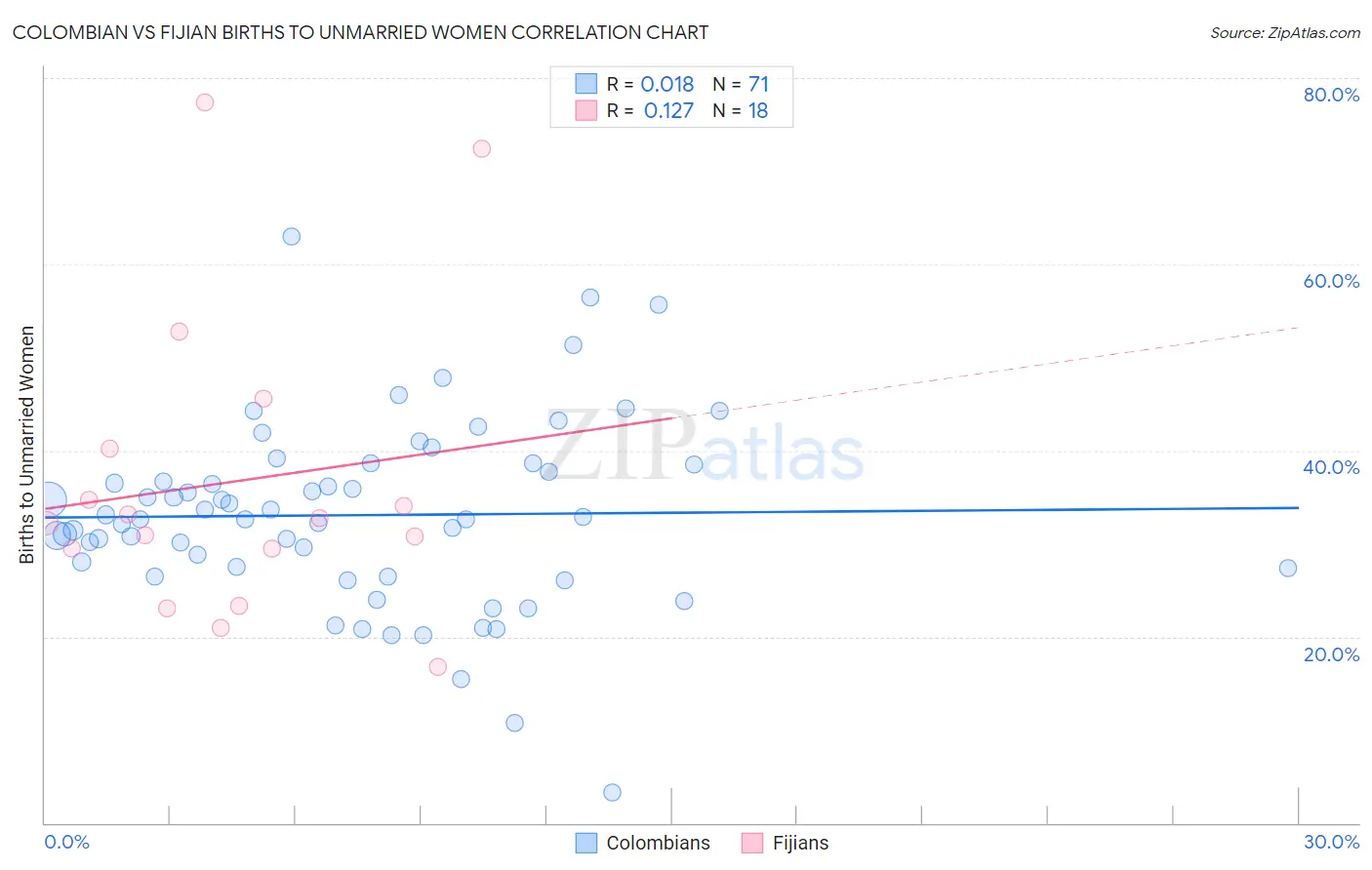Select the large blue bubble at left edge
This screenshot has width=1372, height=870.
tap(47, 500)
